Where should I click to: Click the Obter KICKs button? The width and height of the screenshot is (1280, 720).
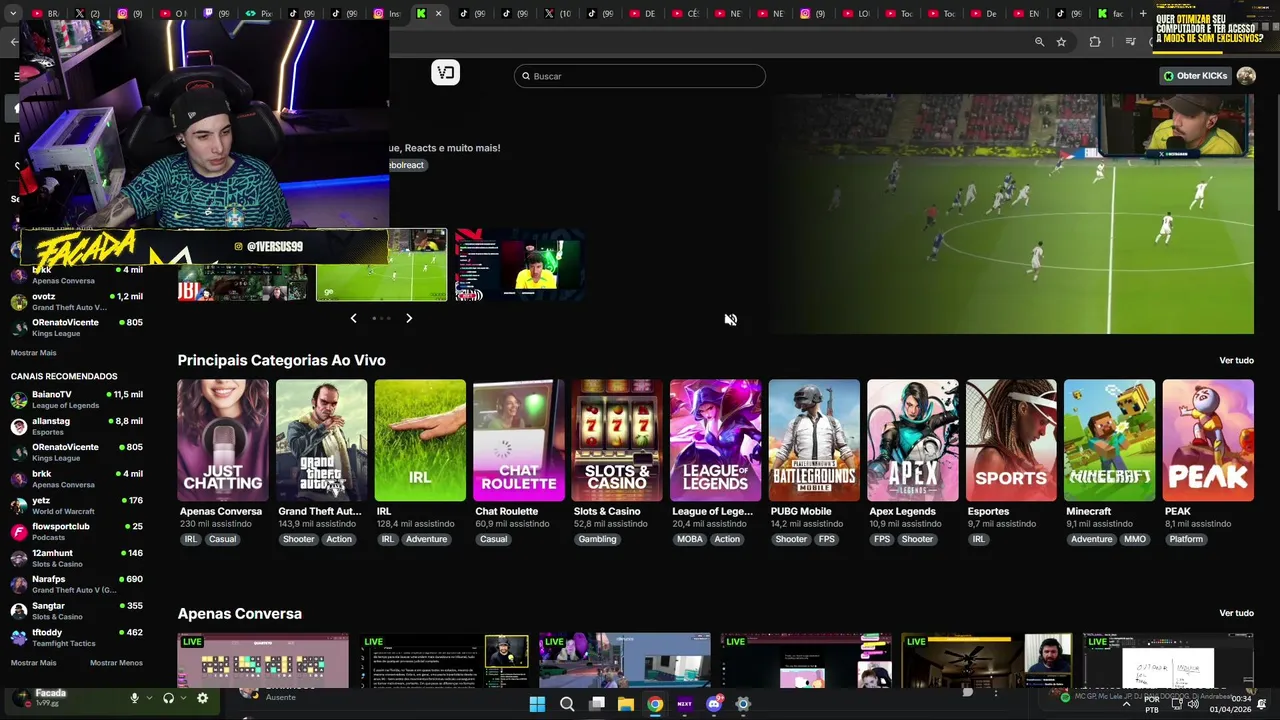click(1195, 76)
